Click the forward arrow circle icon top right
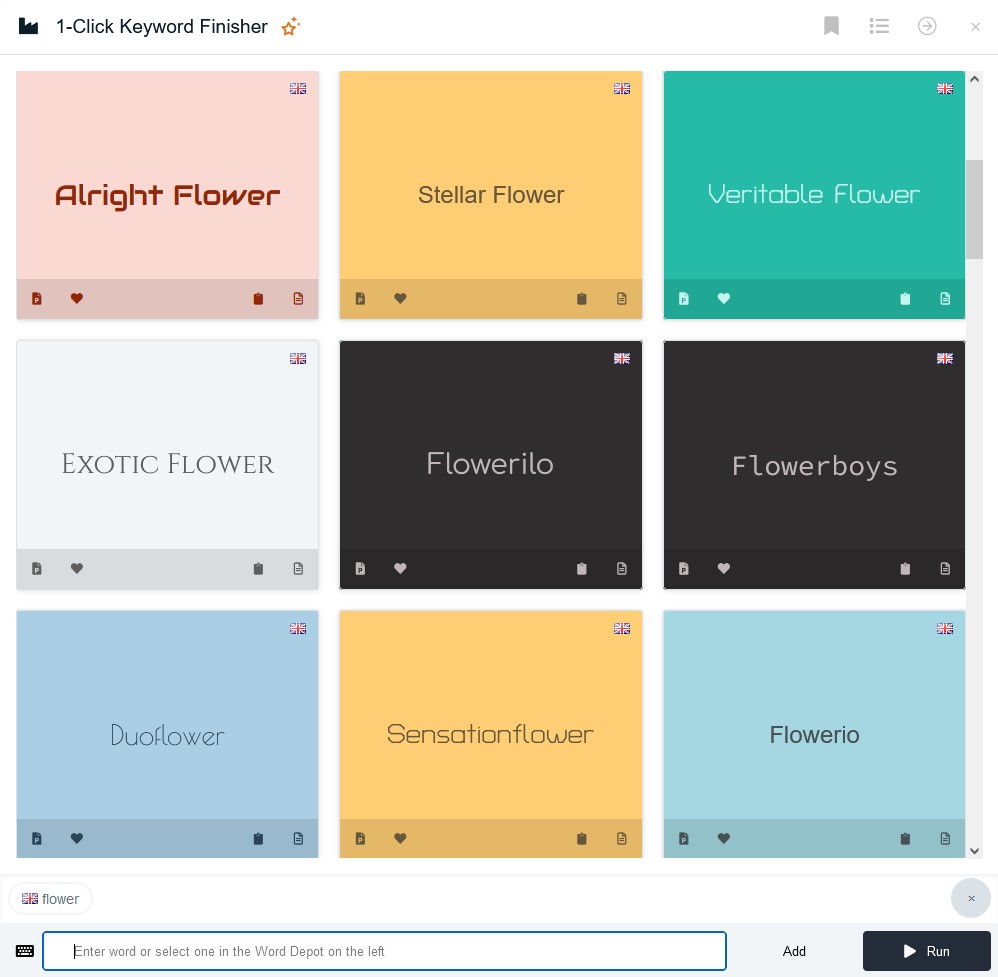The image size is (998, 977). pyautogui.click(x=927, y=26)
